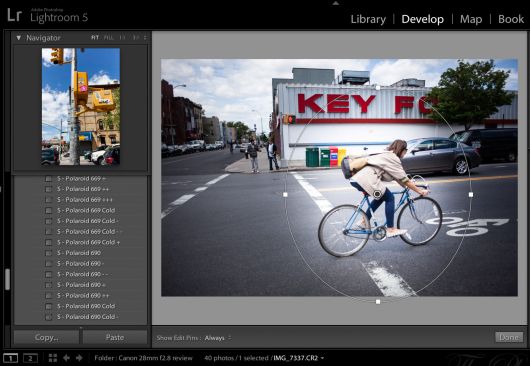Click preset icon for Polaroid 690 +
Image resolution: width=530 pixels, height=366 pixels.
click(49, 285)
